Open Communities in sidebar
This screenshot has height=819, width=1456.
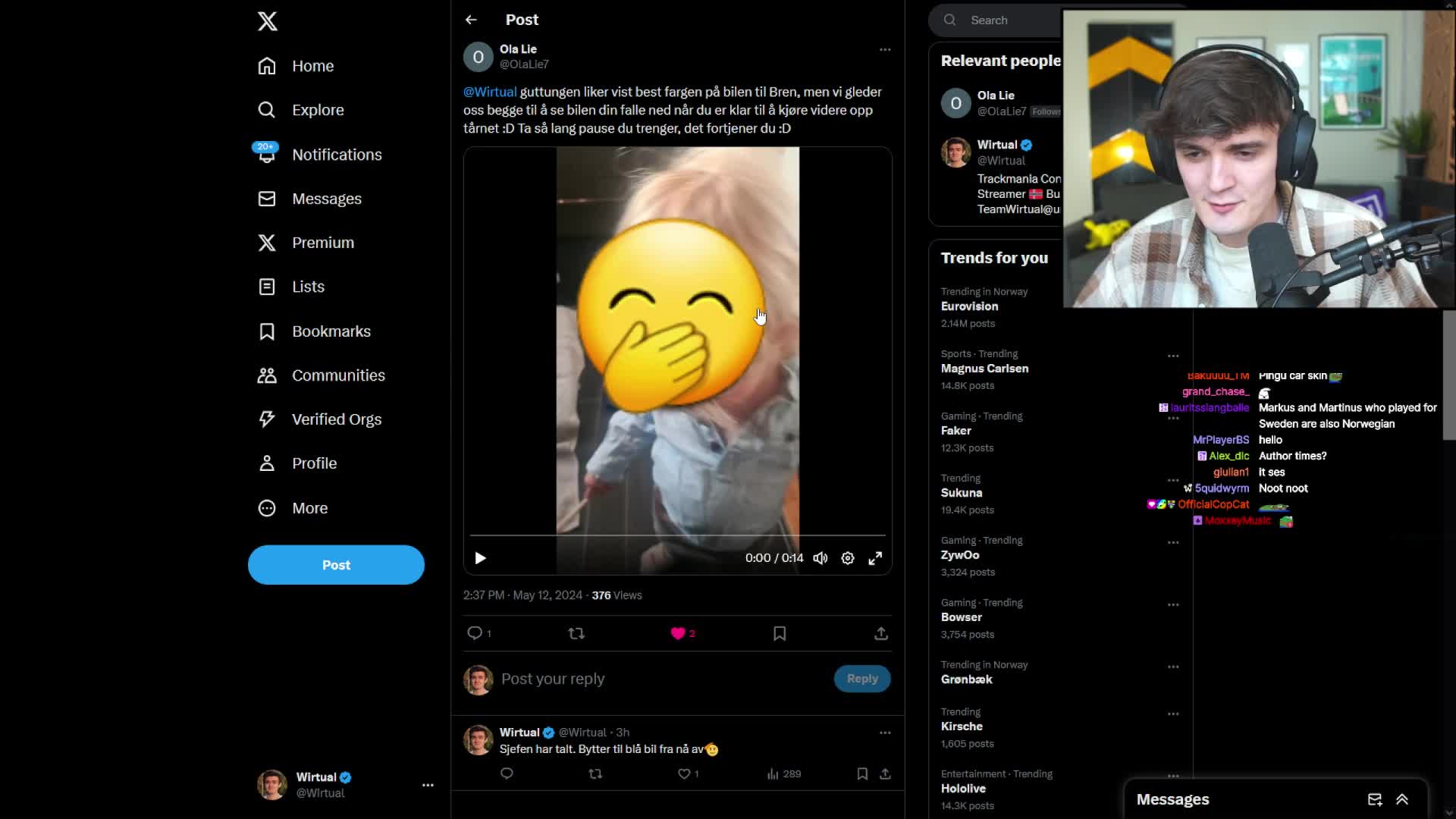[321, 375]
